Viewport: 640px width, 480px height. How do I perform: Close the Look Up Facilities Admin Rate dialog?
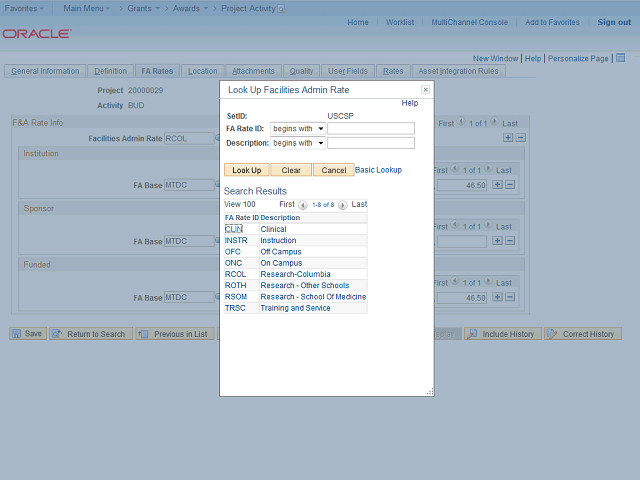point(425,89)
